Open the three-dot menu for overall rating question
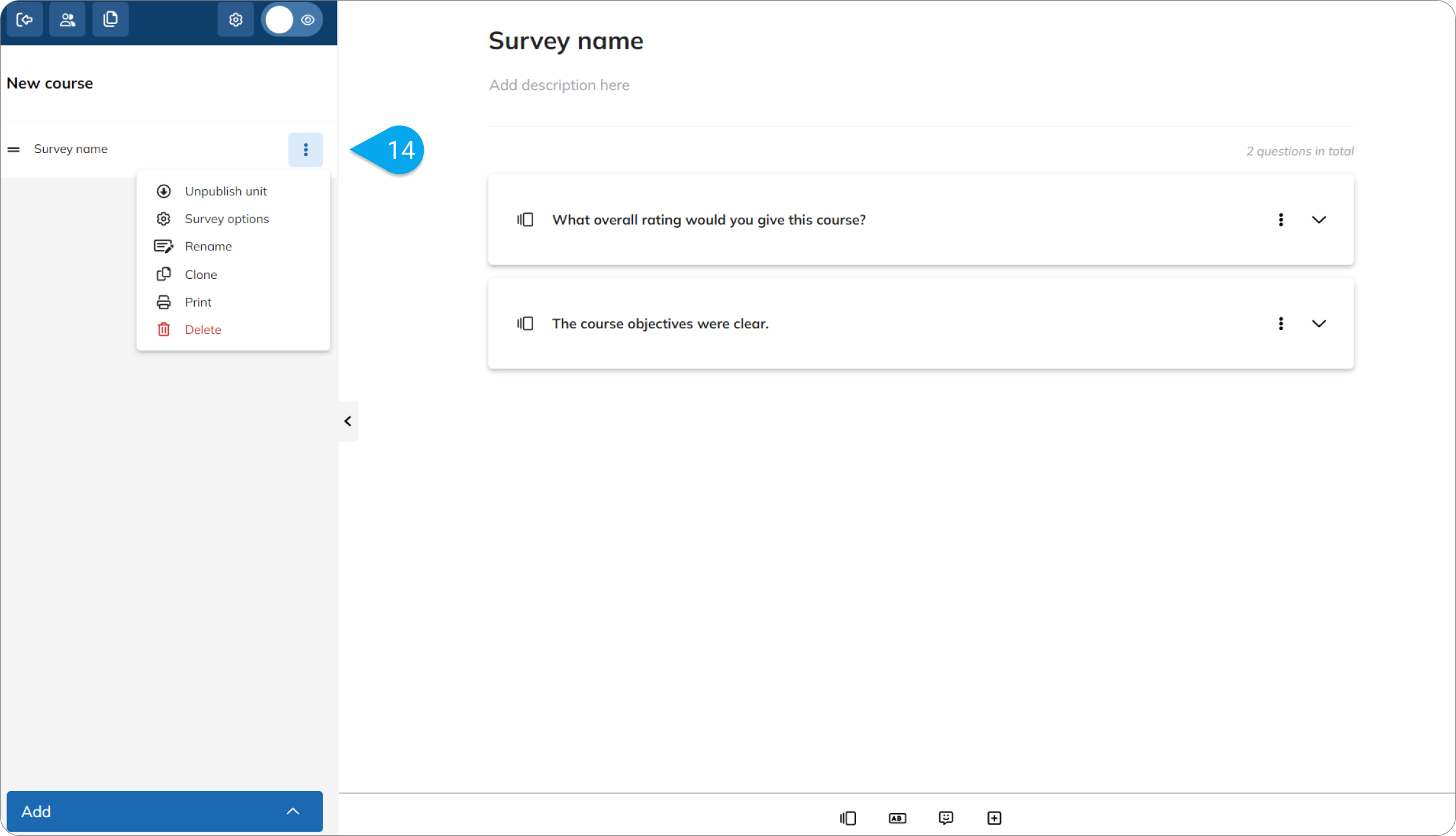The height and width of the screenshot is (836, 1456). [x=1281, y=219]
